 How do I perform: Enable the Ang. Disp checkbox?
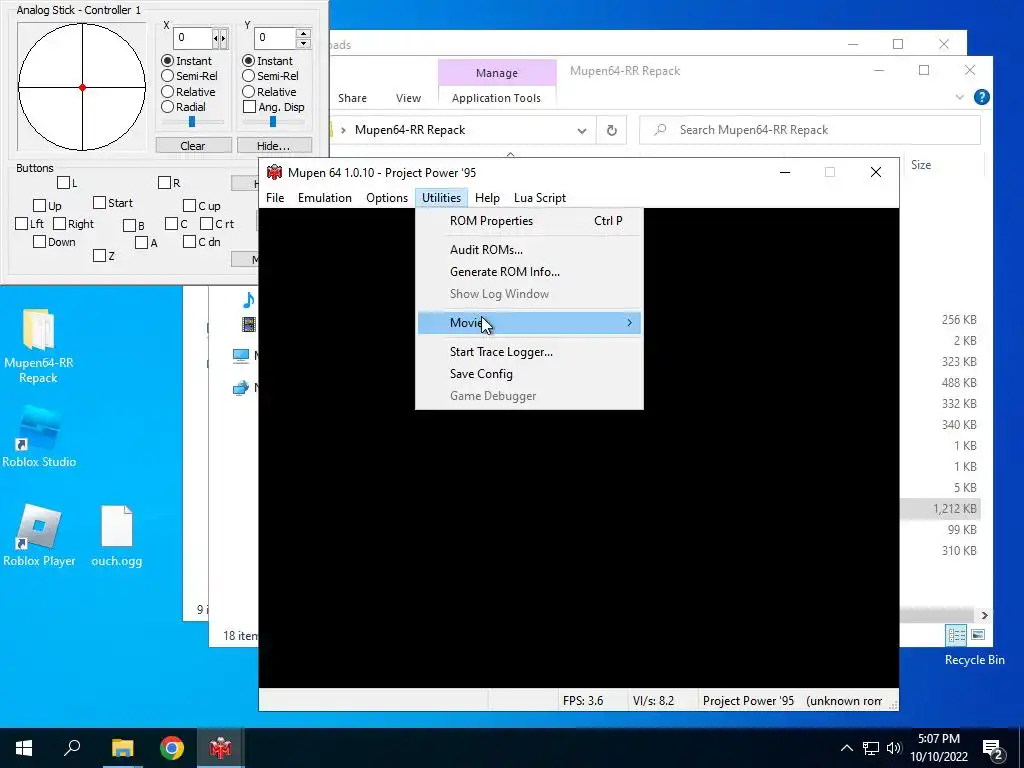click(x=249, y=106)
